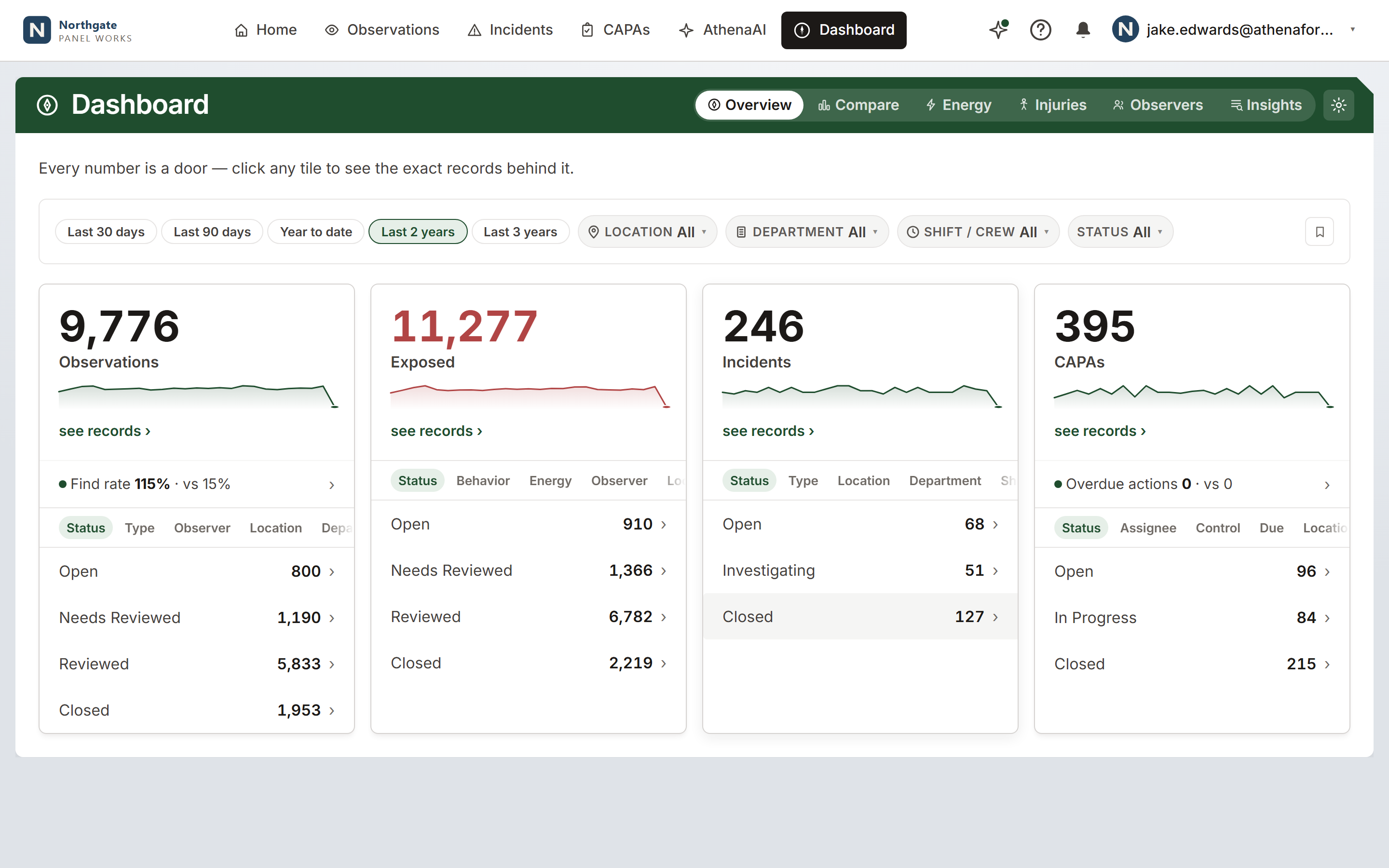Open Exposed Needs Reviewed 1,366 arrow

click(x=664, y=570)
